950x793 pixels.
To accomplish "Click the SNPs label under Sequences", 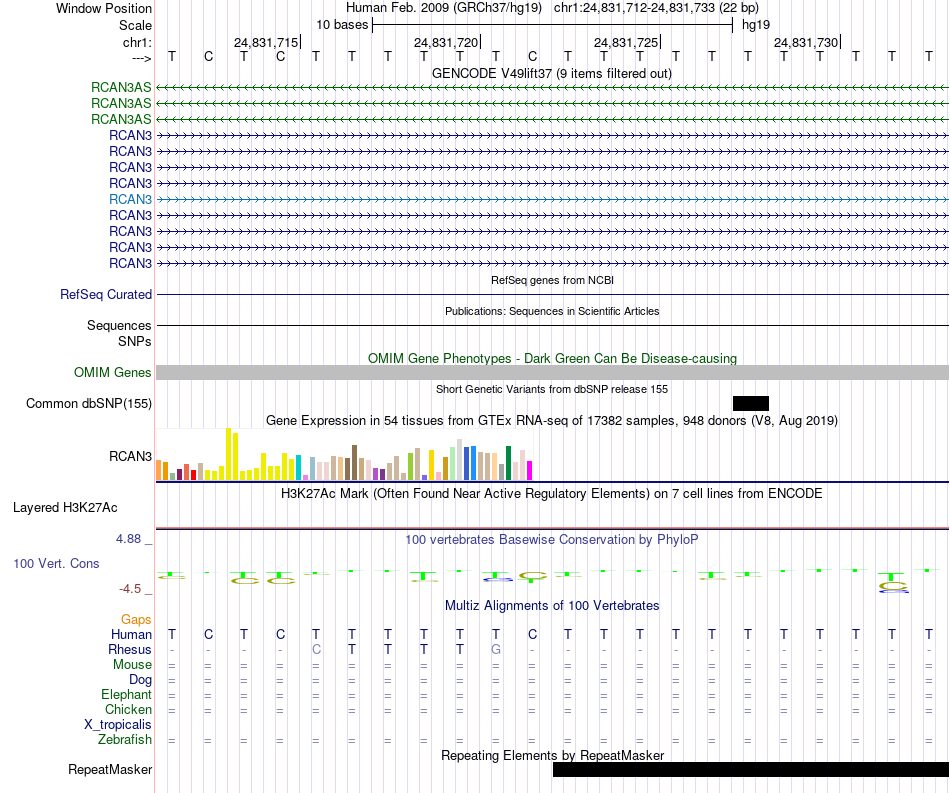I will tap(135, 342).
